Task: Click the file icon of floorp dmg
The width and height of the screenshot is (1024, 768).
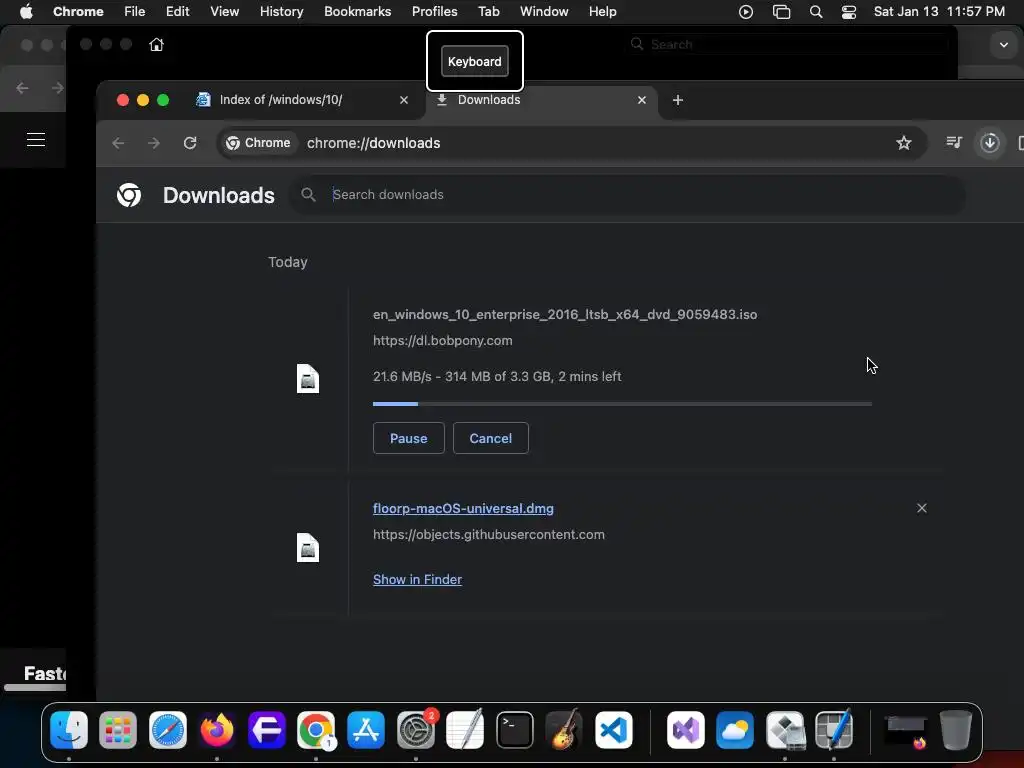Action: pos(308,548)
